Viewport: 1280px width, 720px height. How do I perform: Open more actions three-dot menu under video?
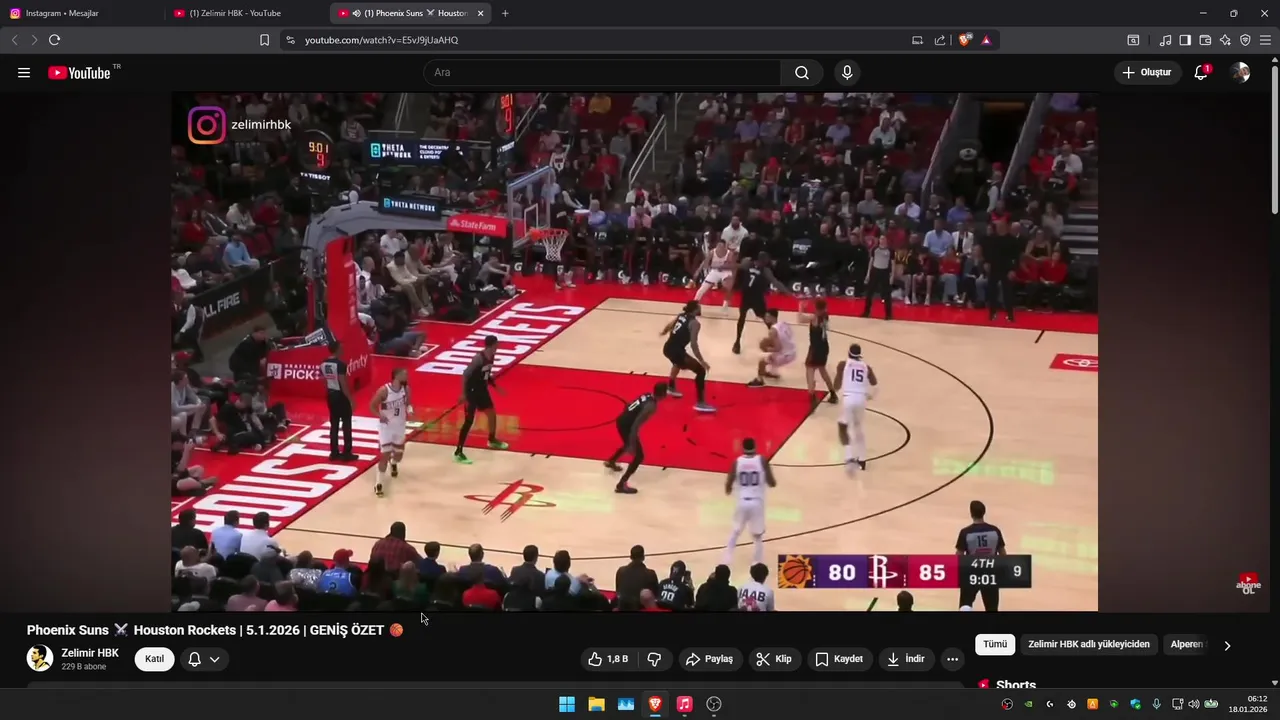[952, 659]
